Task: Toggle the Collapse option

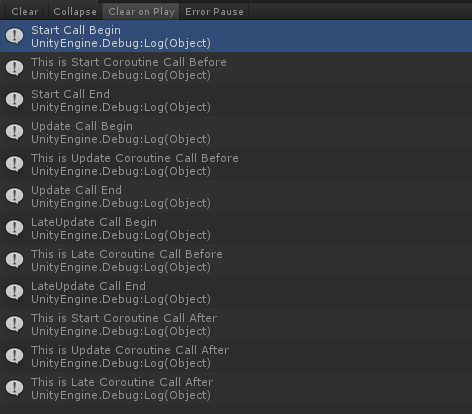Action: [75, 12]
